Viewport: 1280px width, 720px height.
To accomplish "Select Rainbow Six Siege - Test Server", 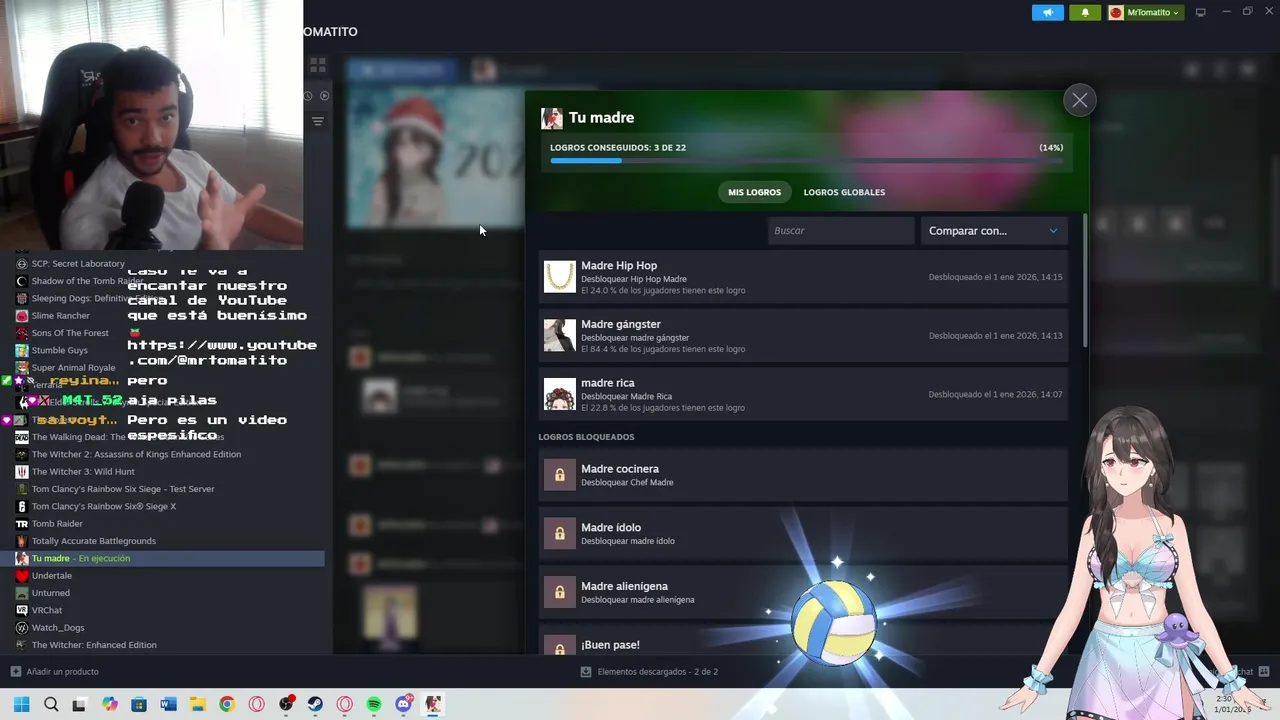I will coord(123,489).
